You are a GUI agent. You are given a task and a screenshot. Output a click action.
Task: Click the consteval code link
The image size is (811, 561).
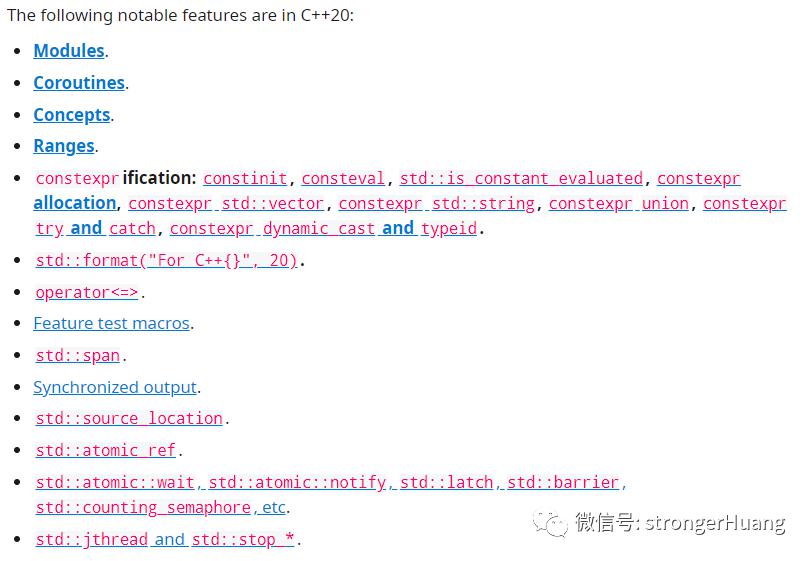[343, 178]
